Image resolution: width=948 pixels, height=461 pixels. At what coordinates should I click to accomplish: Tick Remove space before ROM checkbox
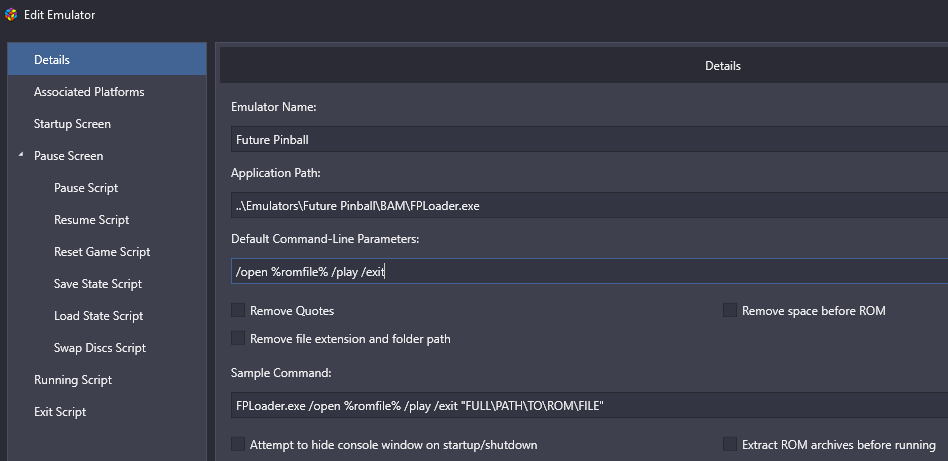730,310
